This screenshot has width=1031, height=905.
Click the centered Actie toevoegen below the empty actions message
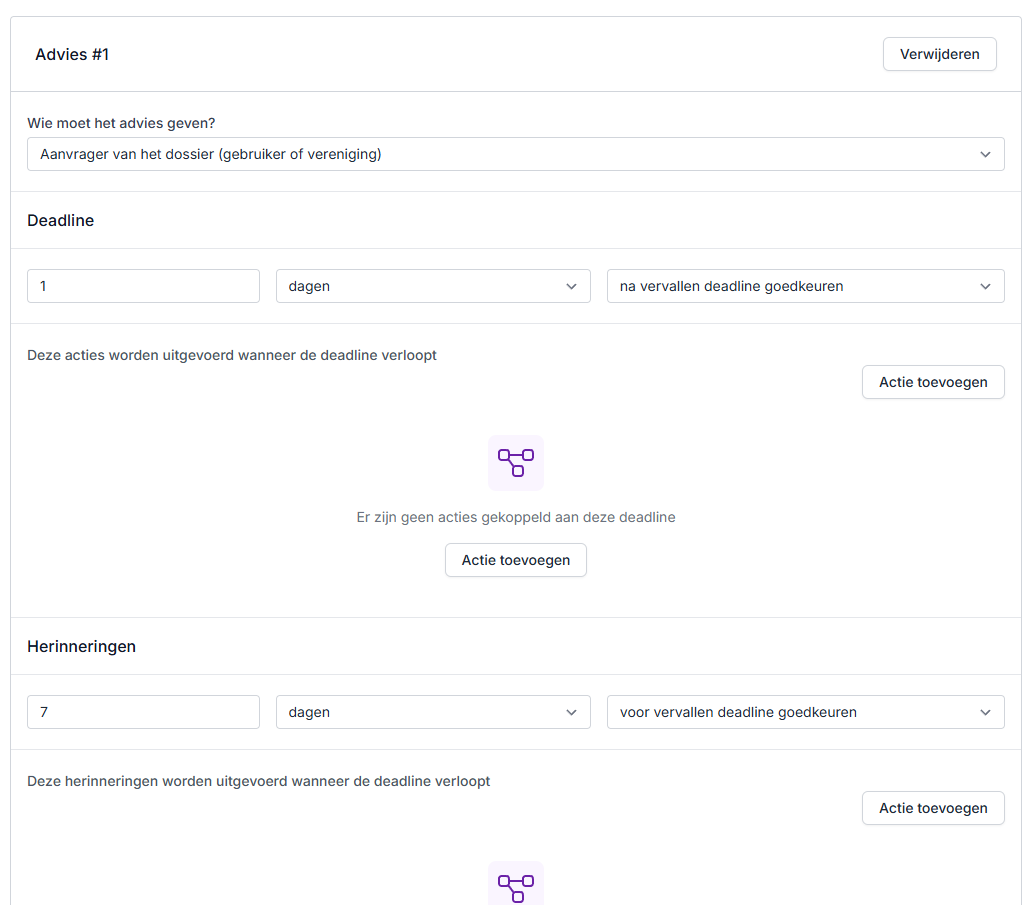(x=516, y=560)
